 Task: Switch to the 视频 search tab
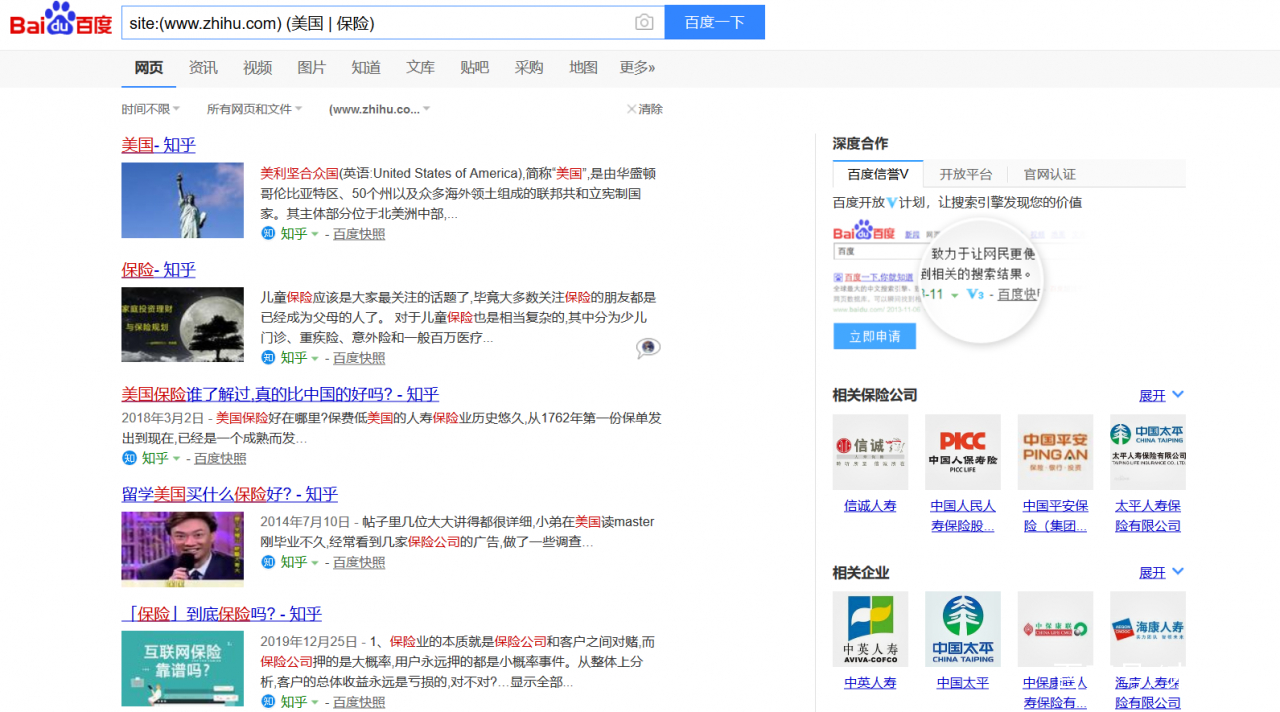257,67
